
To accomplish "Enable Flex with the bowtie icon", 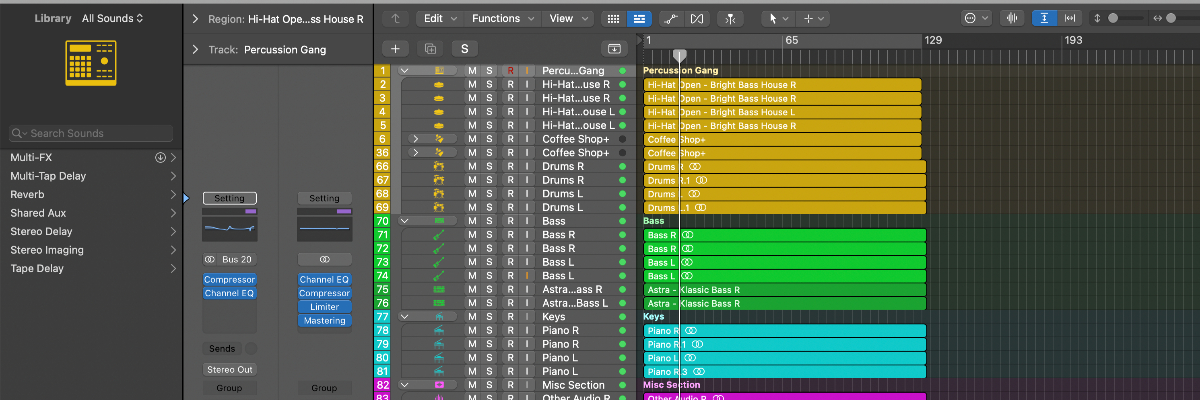I will (x=697, y=18).
